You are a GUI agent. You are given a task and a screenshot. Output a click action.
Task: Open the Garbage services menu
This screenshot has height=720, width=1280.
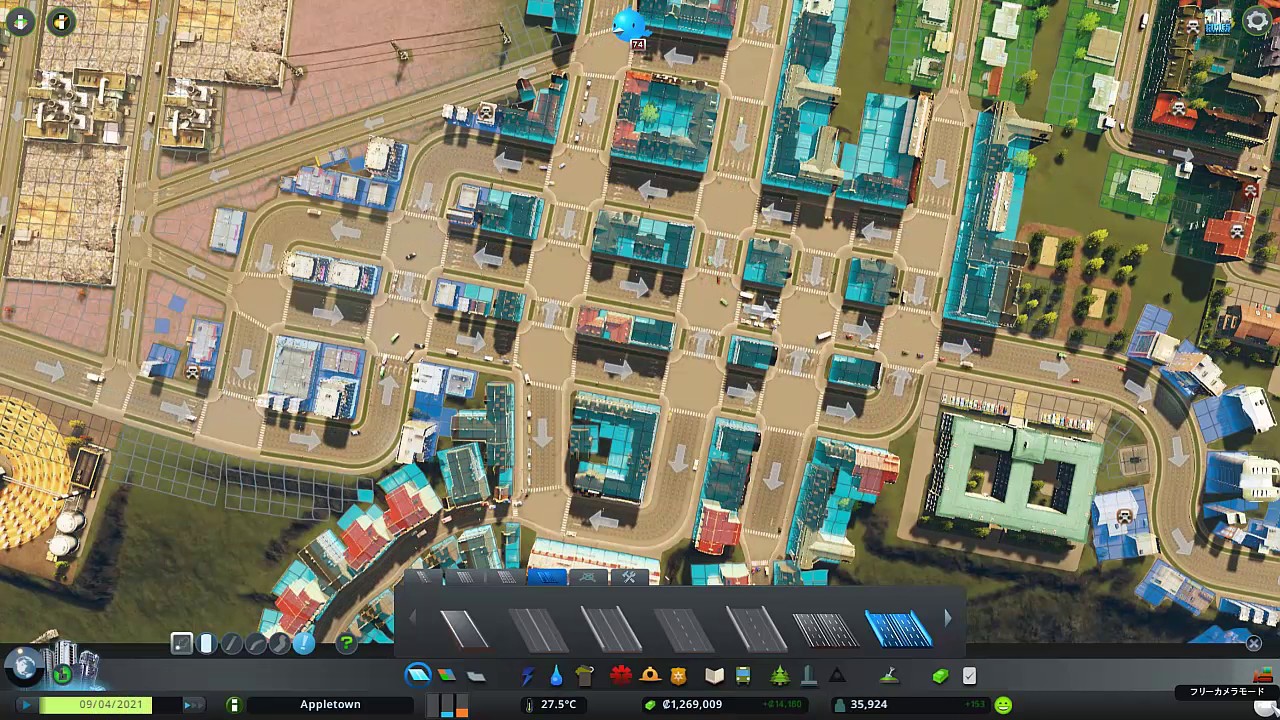pyautogui.click(x=585, y=676)
